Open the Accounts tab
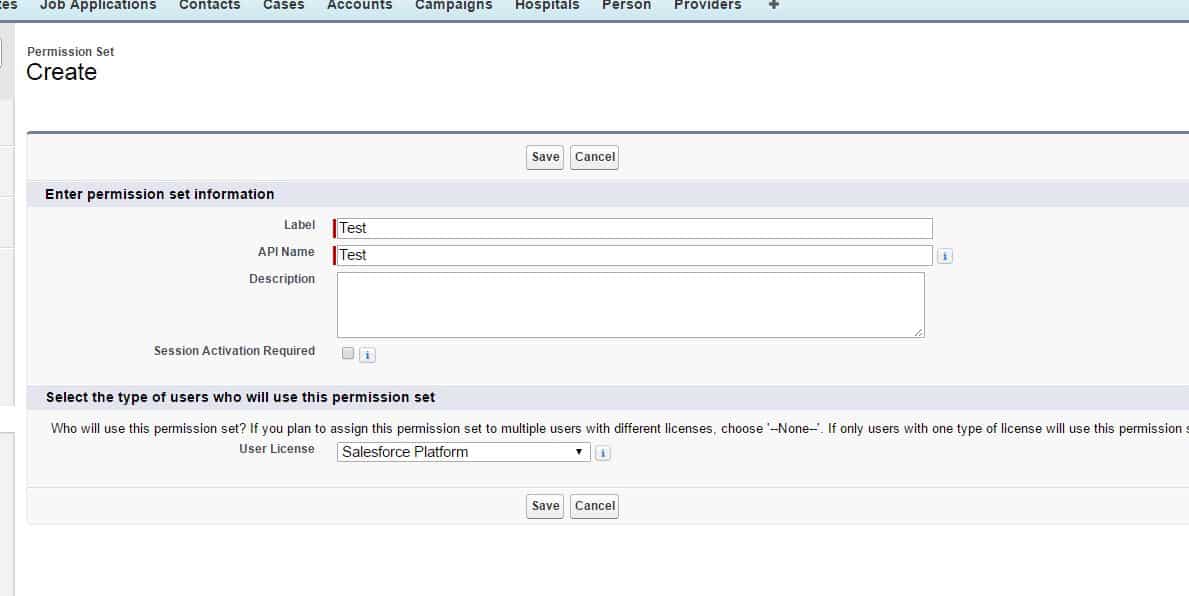Viewport: 1189px width, 596px height. [x=359, y=6]
